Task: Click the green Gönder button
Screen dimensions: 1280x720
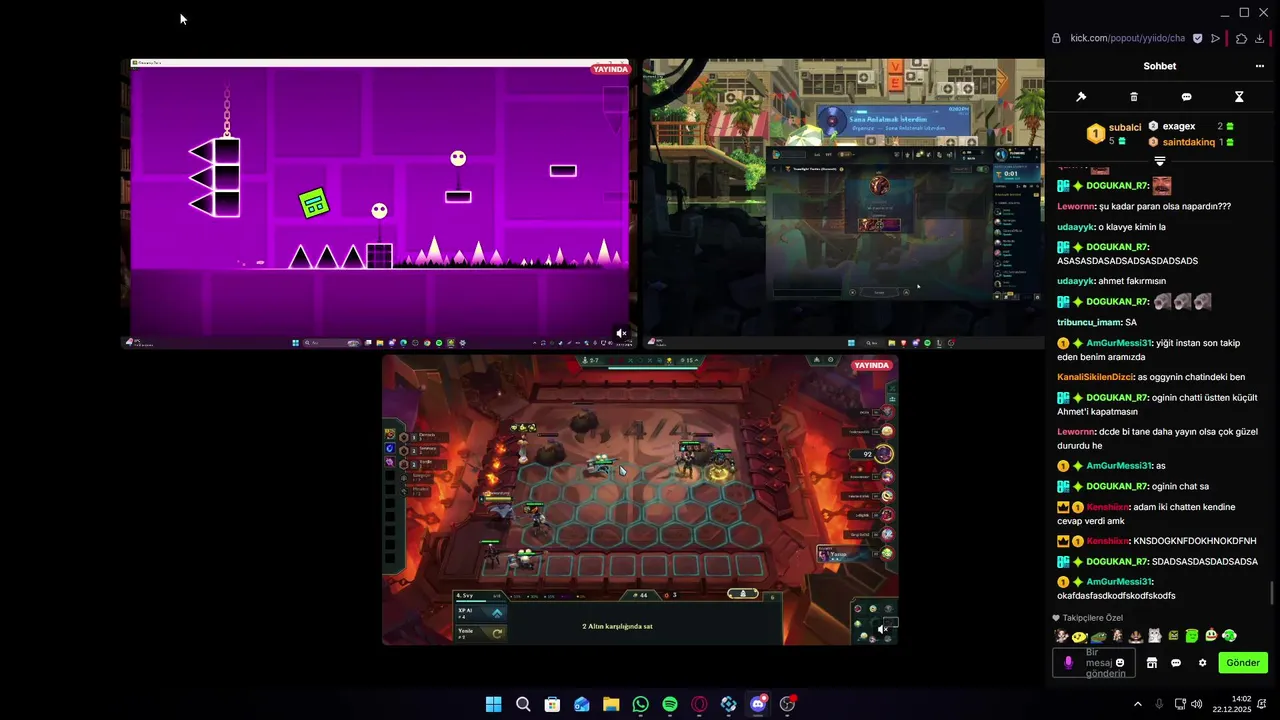Action: (x=1243, y=662)
